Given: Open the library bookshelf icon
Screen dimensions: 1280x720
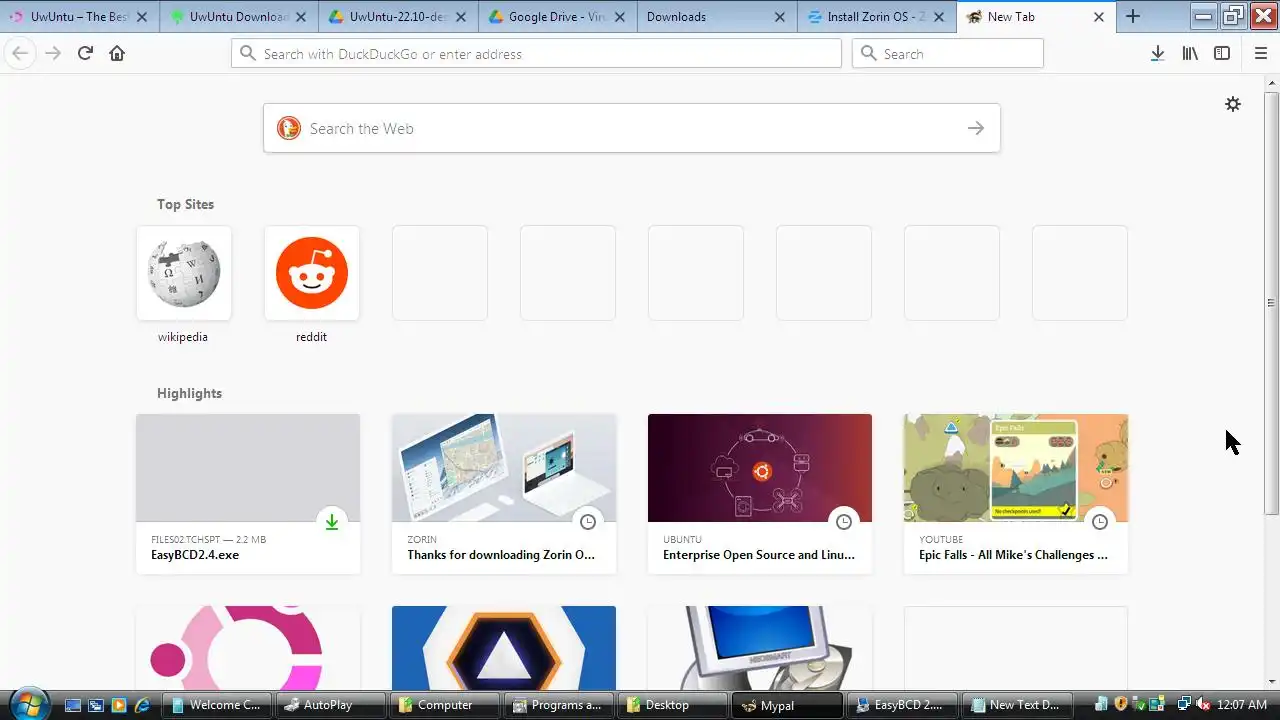Looking at the screenshot, I should coord(1190,53).
